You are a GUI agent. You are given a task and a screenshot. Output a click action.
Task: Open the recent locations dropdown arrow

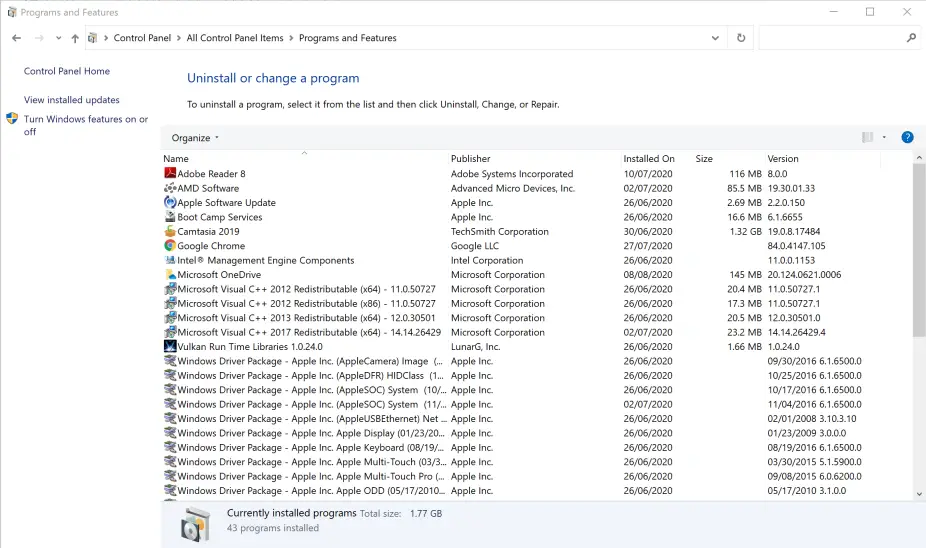58,38
